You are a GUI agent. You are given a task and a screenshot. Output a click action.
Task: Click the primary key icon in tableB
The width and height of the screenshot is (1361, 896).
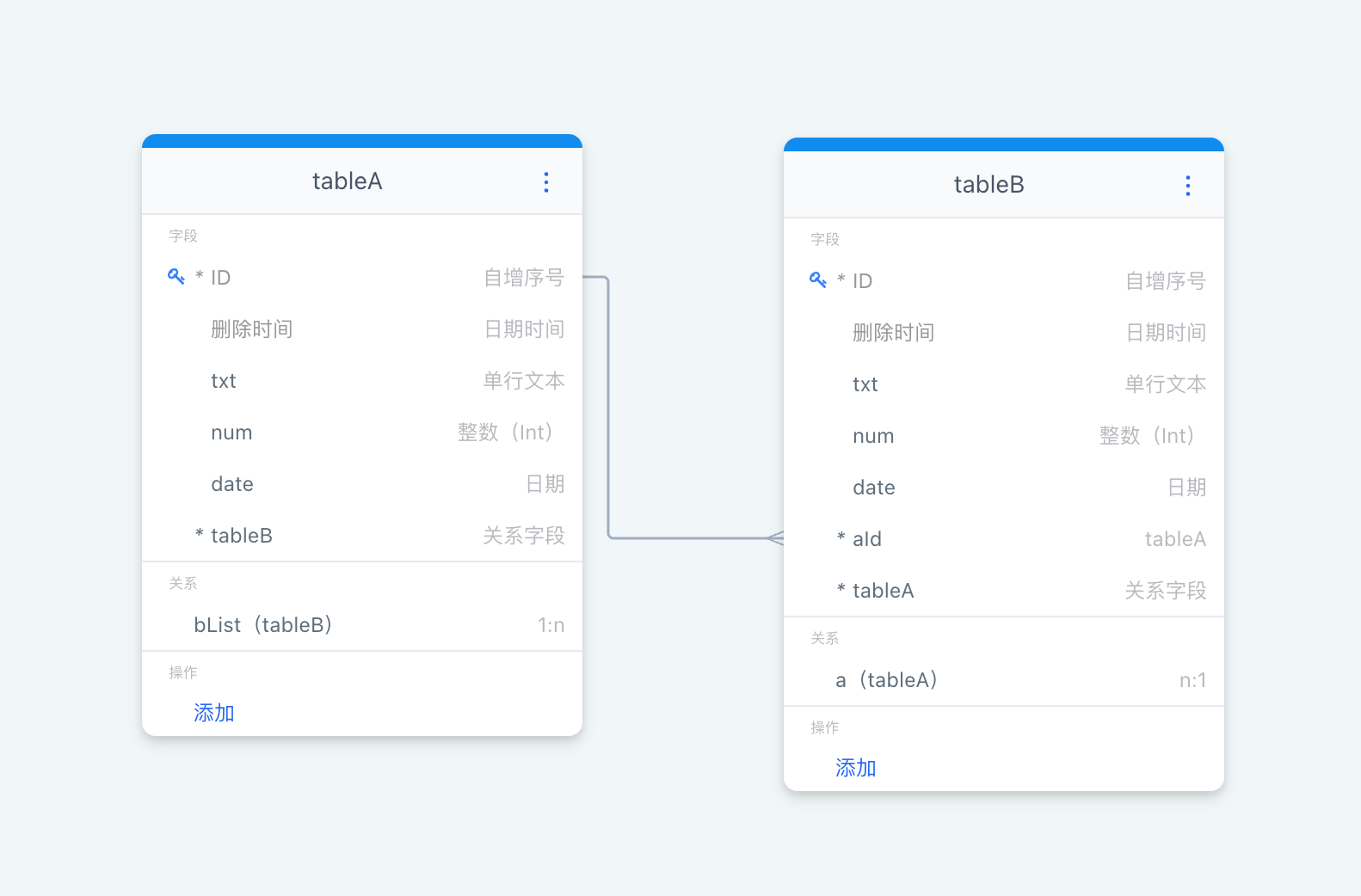pyautogui.click(x=817, y=279)
